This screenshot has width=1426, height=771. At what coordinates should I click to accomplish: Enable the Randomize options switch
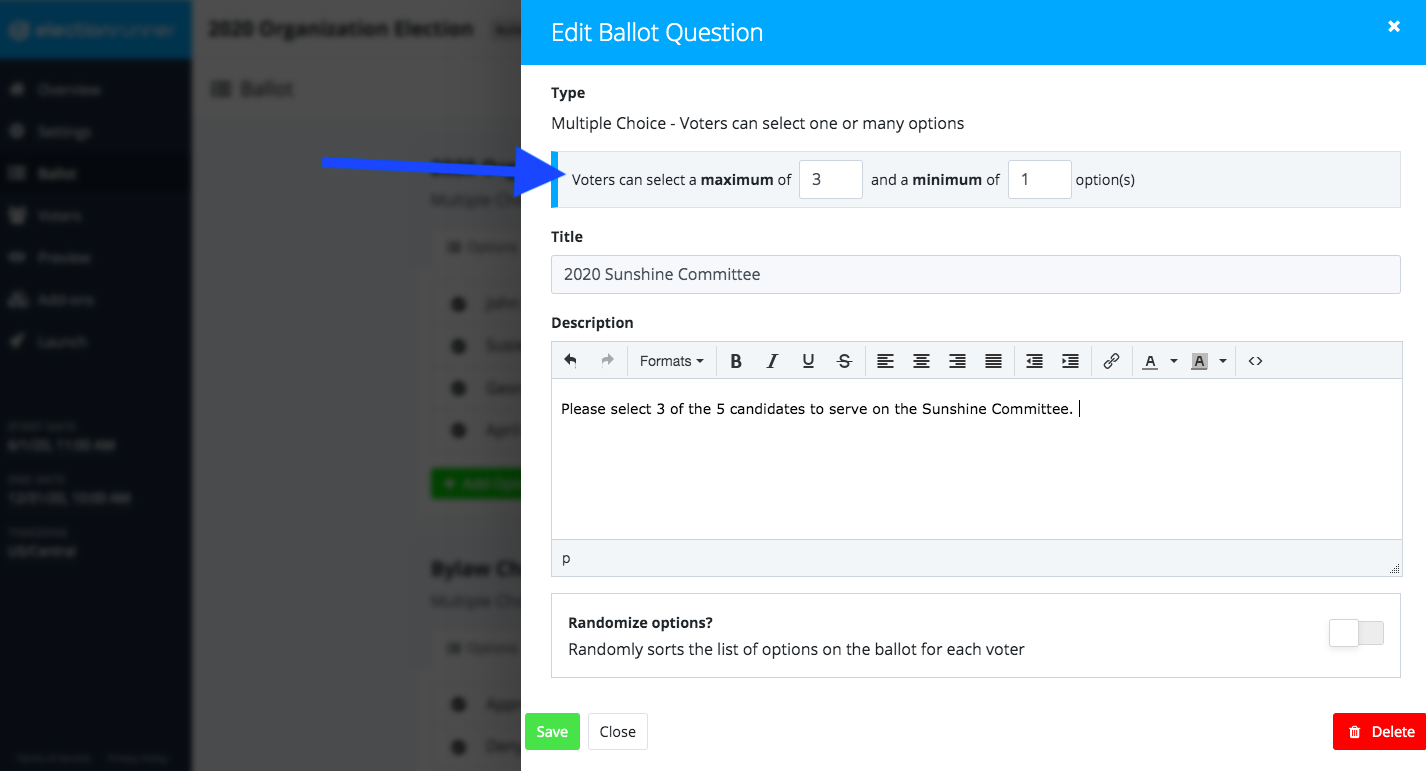(x=1356, y=633)
